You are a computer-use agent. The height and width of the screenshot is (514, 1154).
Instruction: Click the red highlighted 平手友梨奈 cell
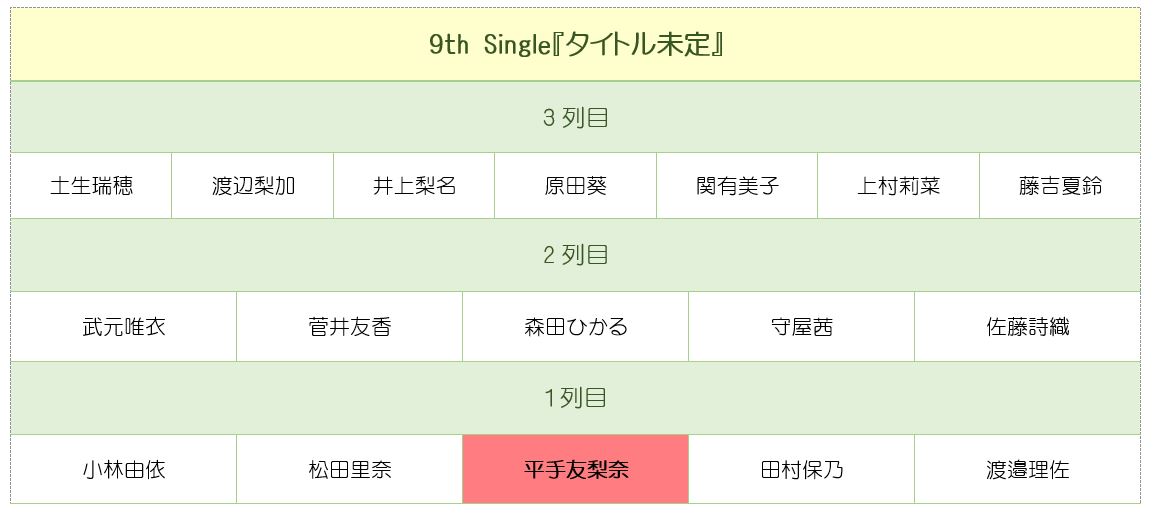click(575, 469)
